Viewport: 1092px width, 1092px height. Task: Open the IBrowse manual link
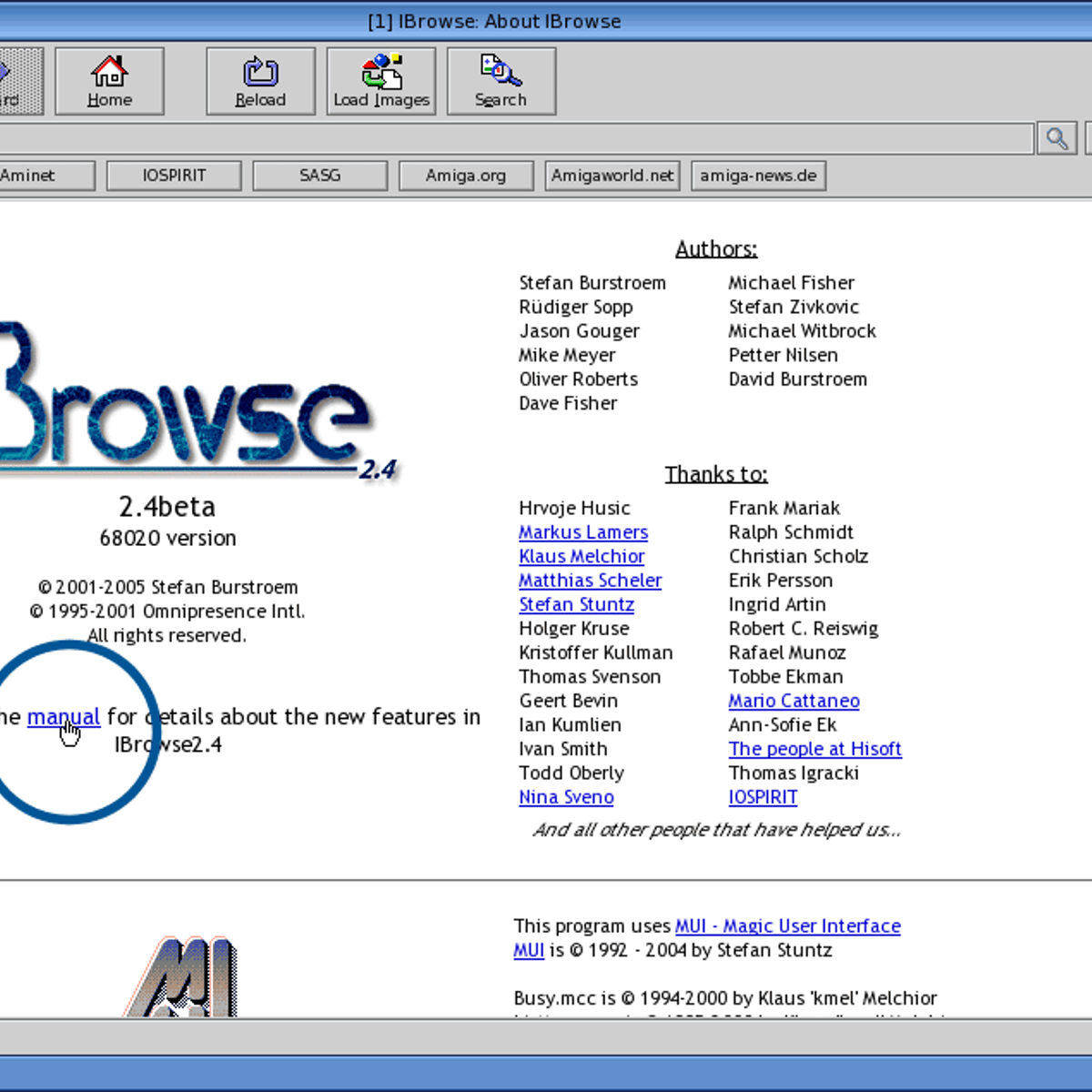tap(64, 716)
